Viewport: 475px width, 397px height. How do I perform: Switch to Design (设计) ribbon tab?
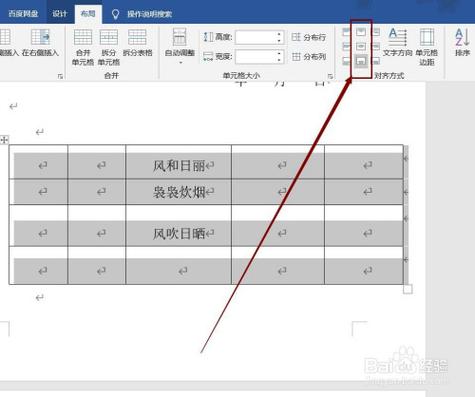click(x=59, y=14)
